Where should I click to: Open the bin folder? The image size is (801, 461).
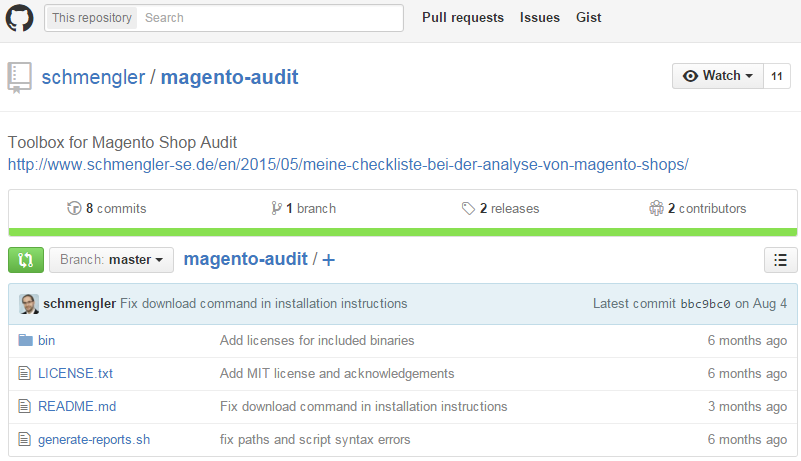(x=46, y=340)
